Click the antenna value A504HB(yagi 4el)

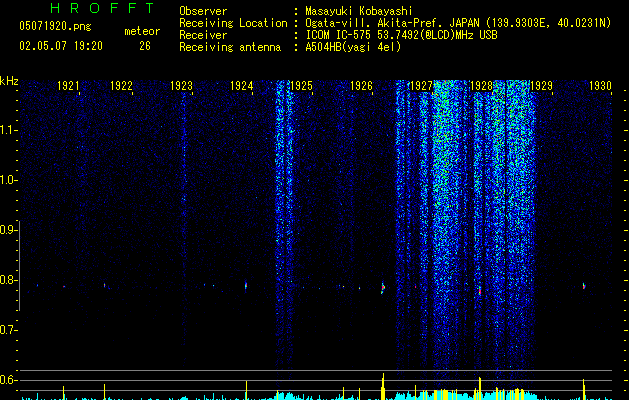pos(353,47)
